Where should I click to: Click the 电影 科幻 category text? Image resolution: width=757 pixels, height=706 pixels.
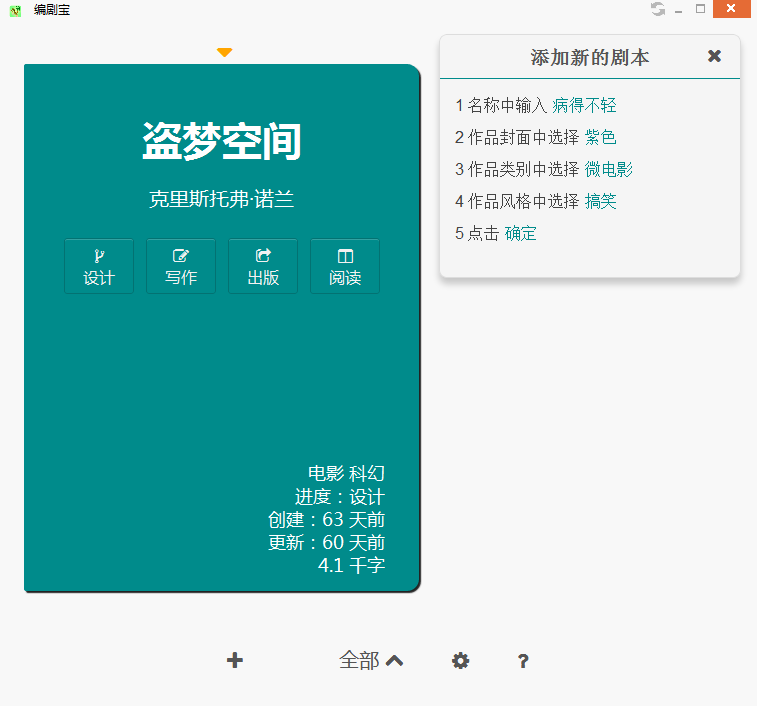[x=346, y=473]
